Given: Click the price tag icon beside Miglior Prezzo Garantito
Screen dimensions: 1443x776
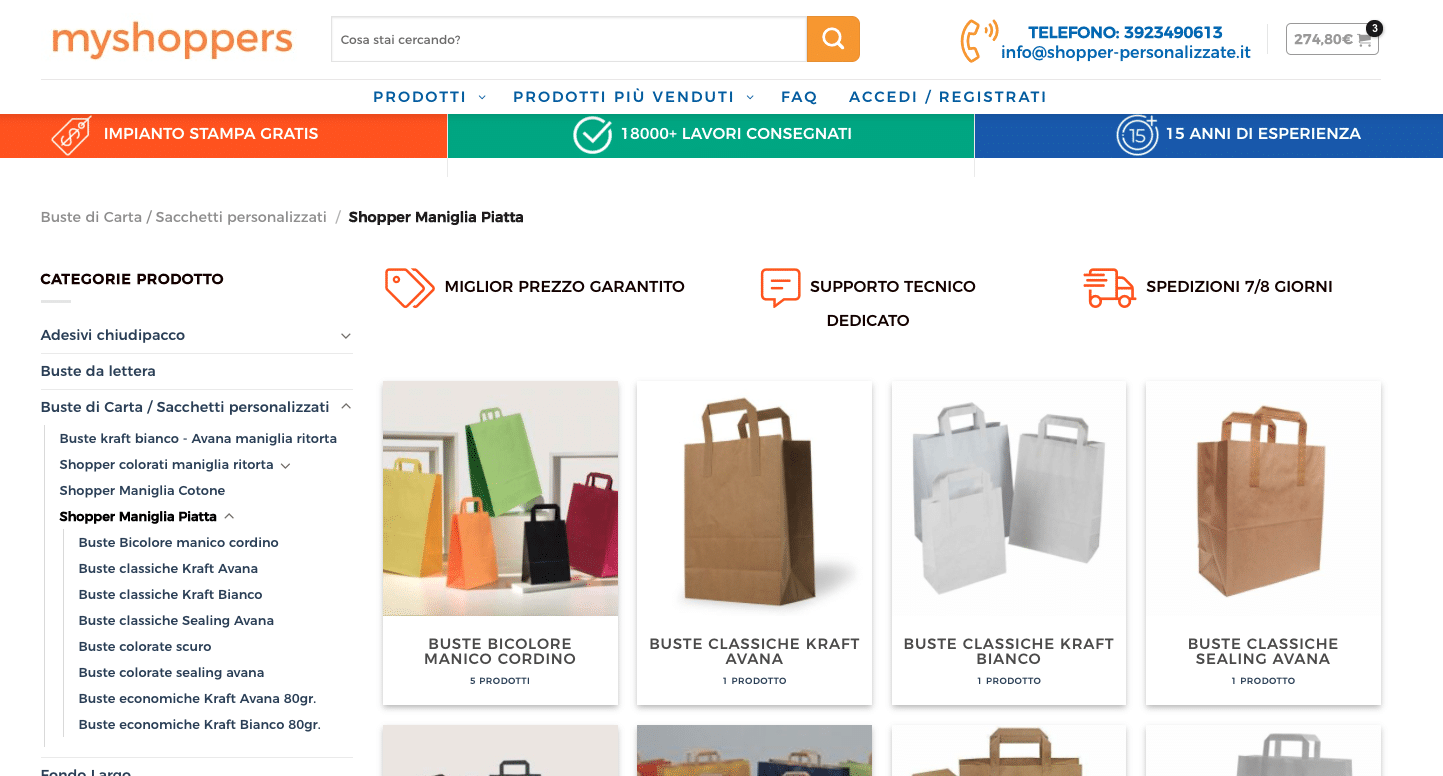Looking at the screenshot, I should point(409,287).
